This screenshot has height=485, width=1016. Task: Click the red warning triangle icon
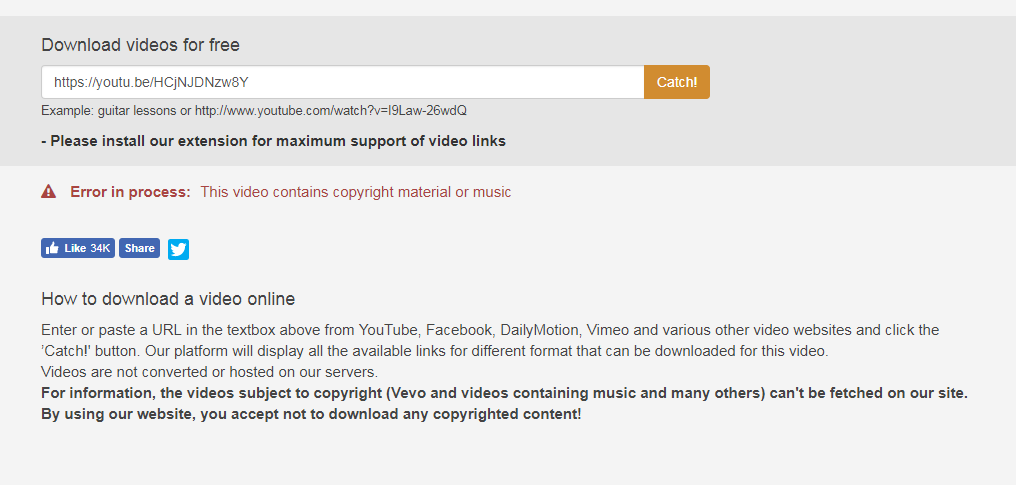tap(48, 191)
